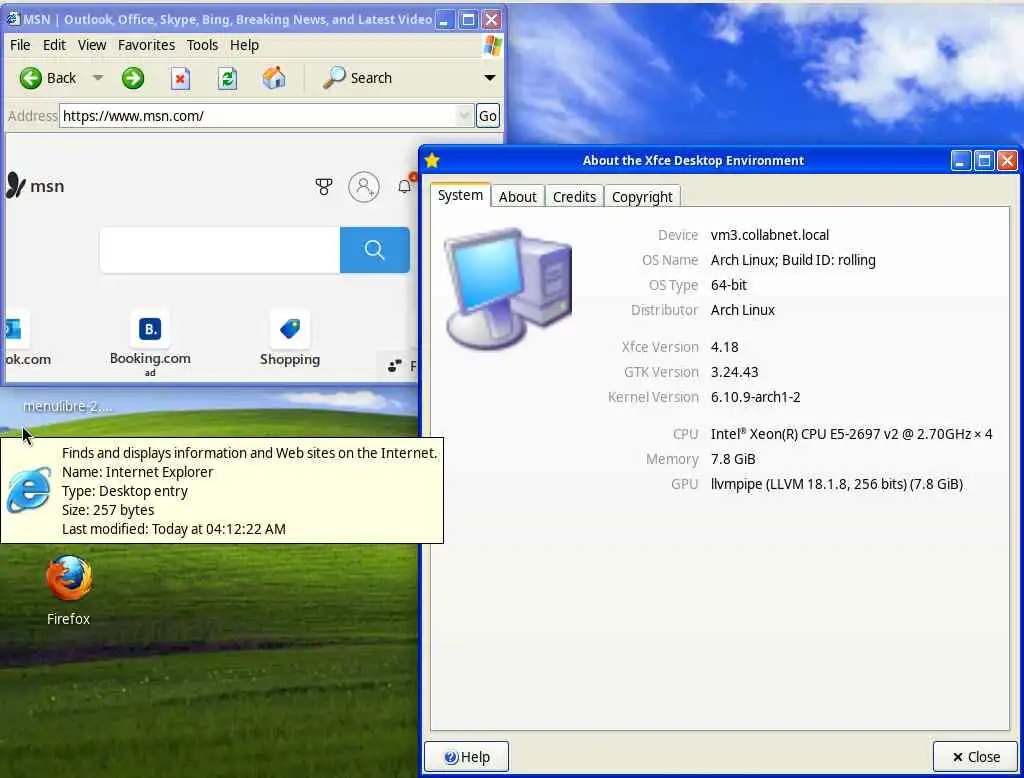Click the green Forward arrow icon
The image size is (1024, 778).
pos(133,78)
